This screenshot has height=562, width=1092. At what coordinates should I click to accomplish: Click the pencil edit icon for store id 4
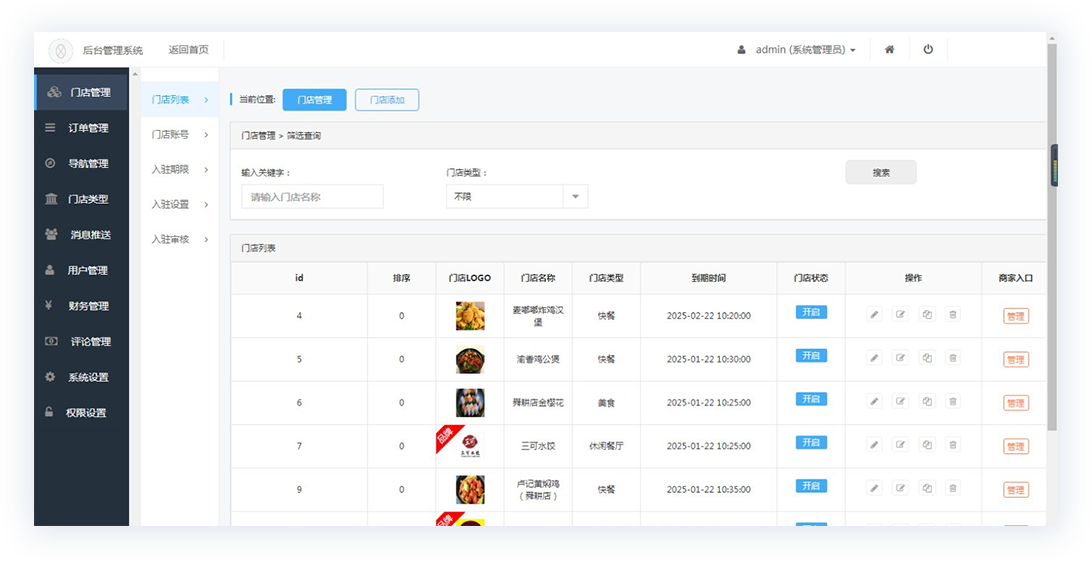pos(874,315)
